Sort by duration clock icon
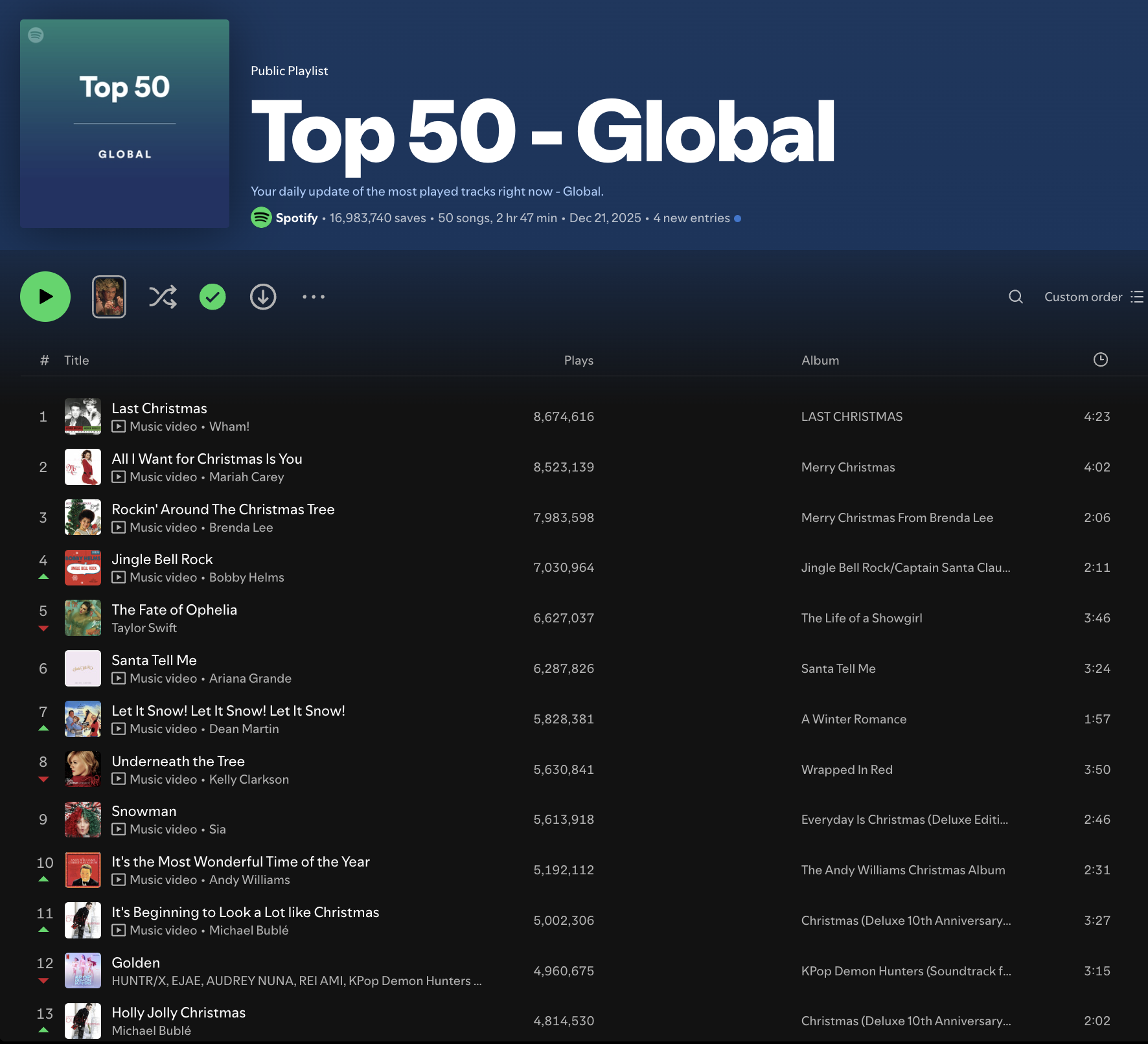The image size is (1148, 1044). (1101, 359)
